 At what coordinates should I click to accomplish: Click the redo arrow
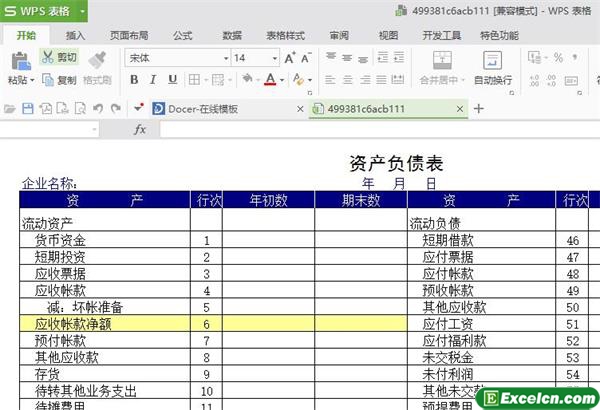[x=116, y=109]
